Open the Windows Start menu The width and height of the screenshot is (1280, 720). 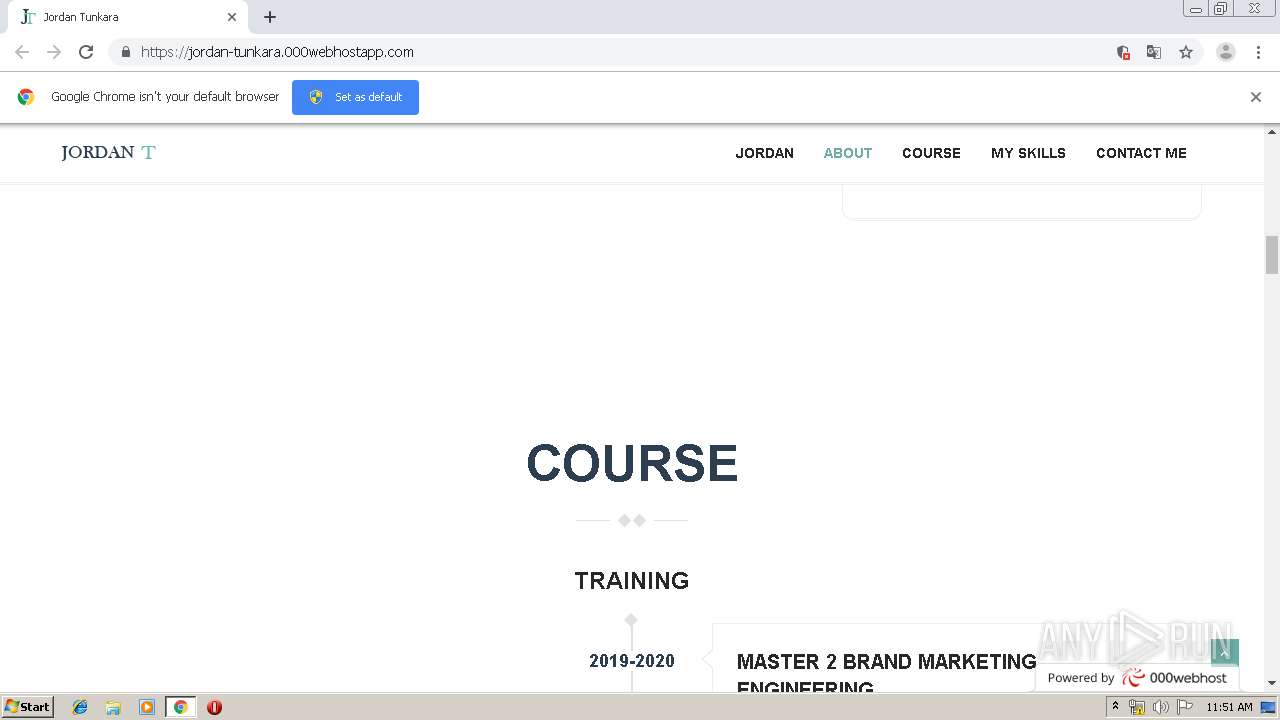coord(28,706)
